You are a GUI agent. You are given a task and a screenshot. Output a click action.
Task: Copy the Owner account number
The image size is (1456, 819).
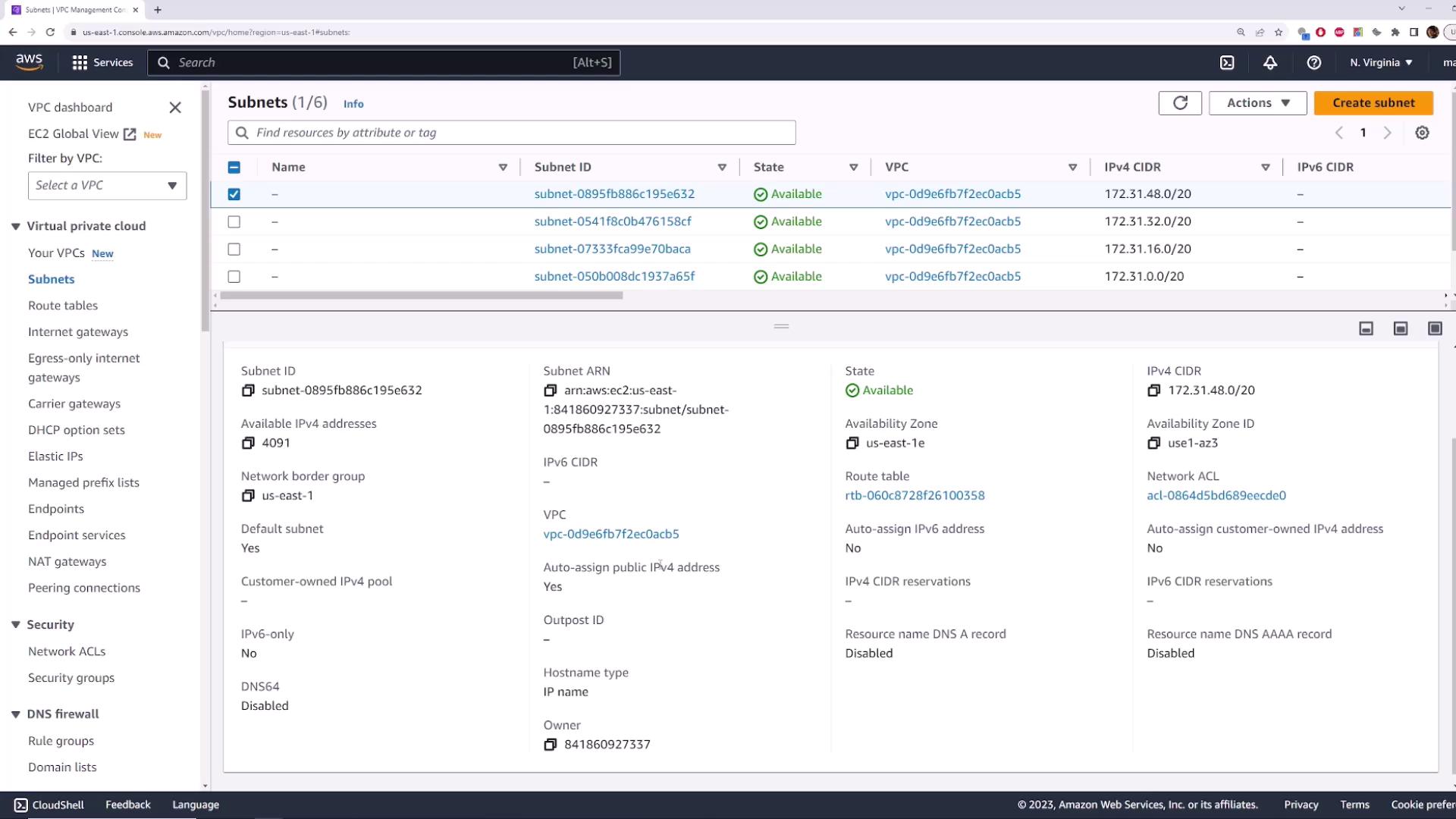click(x=551, y=745)
